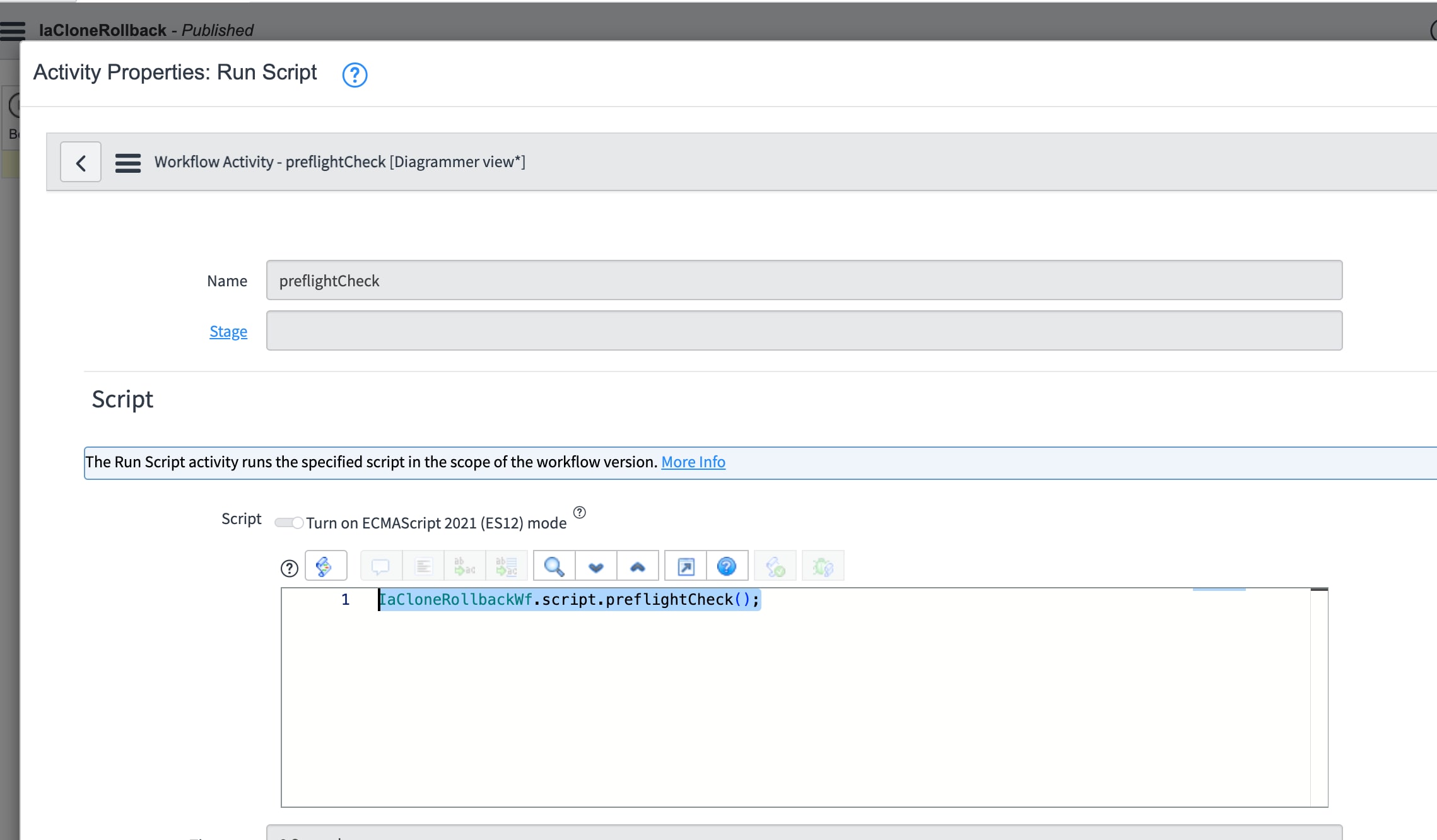The height and width of the screenshot is (840, 1437).
Task: Open the Replace All toolbar icon
Action: point(507,566)
